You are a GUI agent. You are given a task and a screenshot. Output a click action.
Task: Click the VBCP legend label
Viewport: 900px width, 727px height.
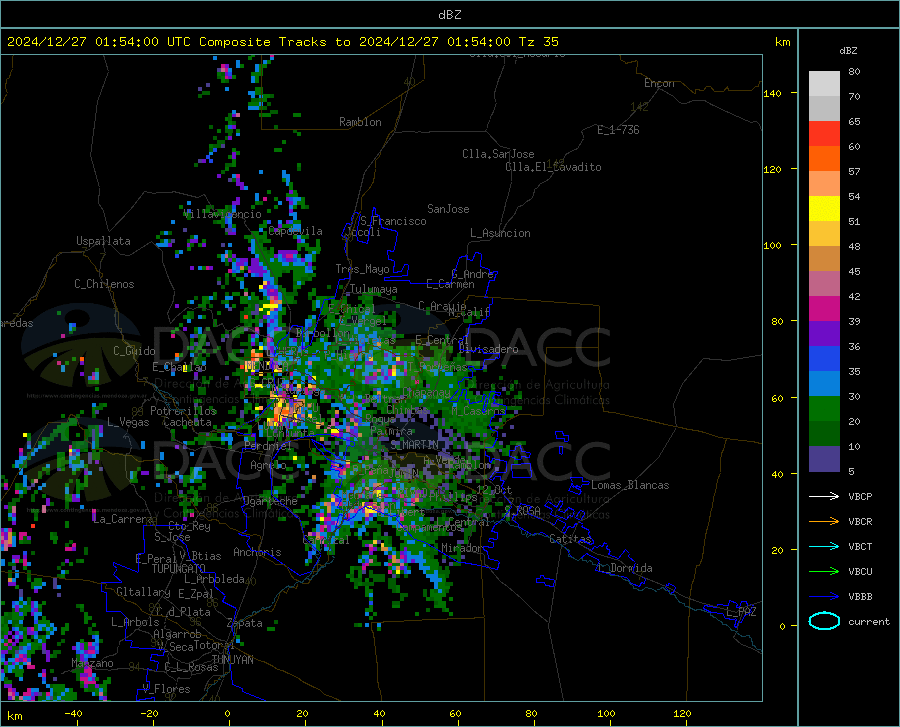860,496
